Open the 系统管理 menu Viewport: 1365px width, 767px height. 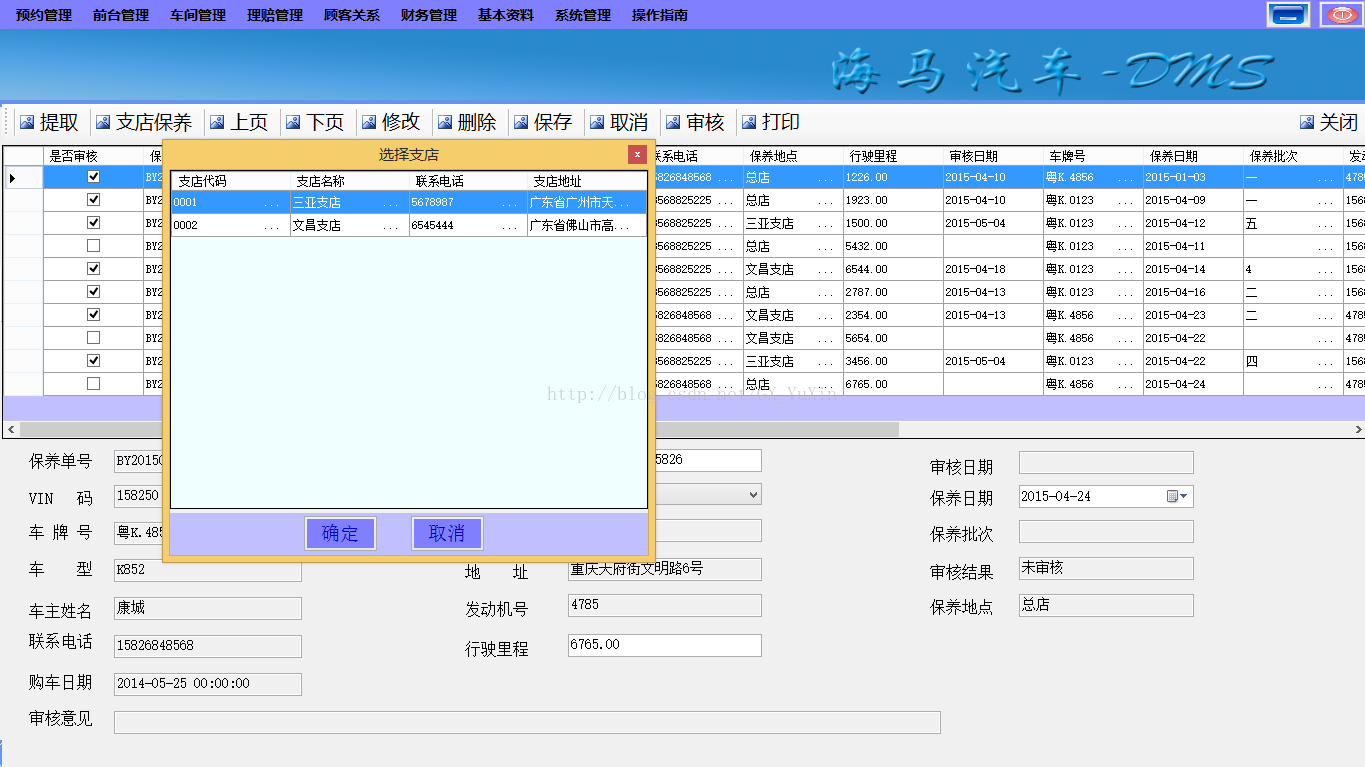click(583, 15)
